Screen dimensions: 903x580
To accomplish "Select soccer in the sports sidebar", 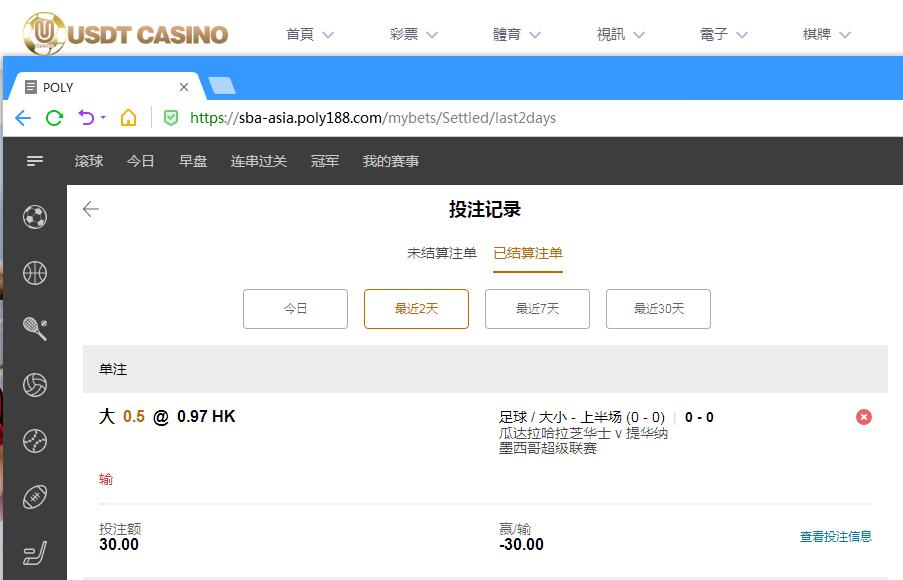I will point(35,217).
